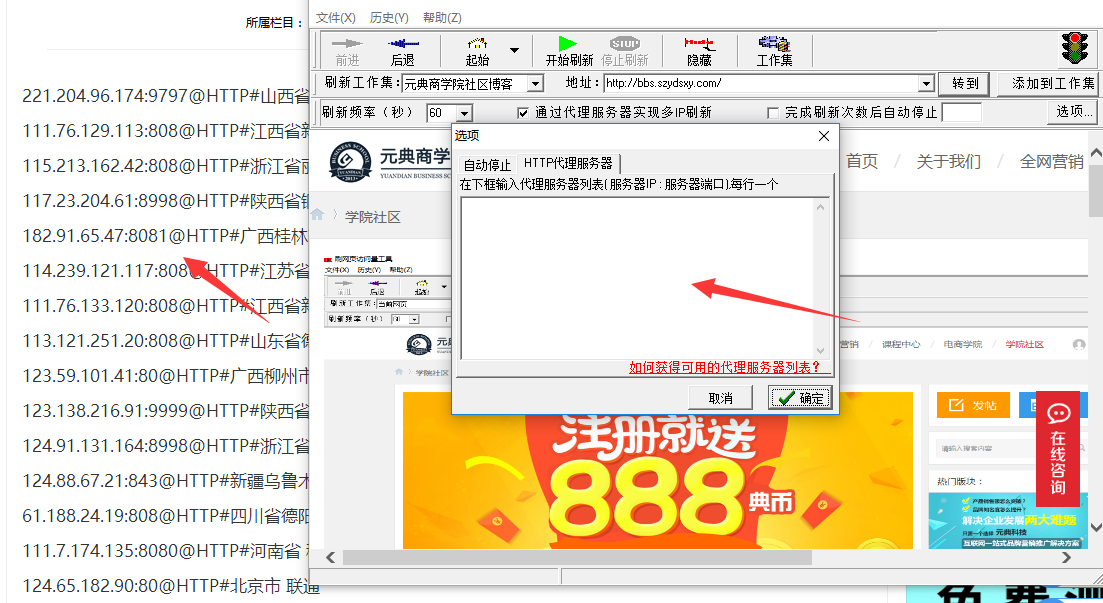
Task: Click the 隐藏 (Hide) toolbar icon
Action: [x=699, y=50]
